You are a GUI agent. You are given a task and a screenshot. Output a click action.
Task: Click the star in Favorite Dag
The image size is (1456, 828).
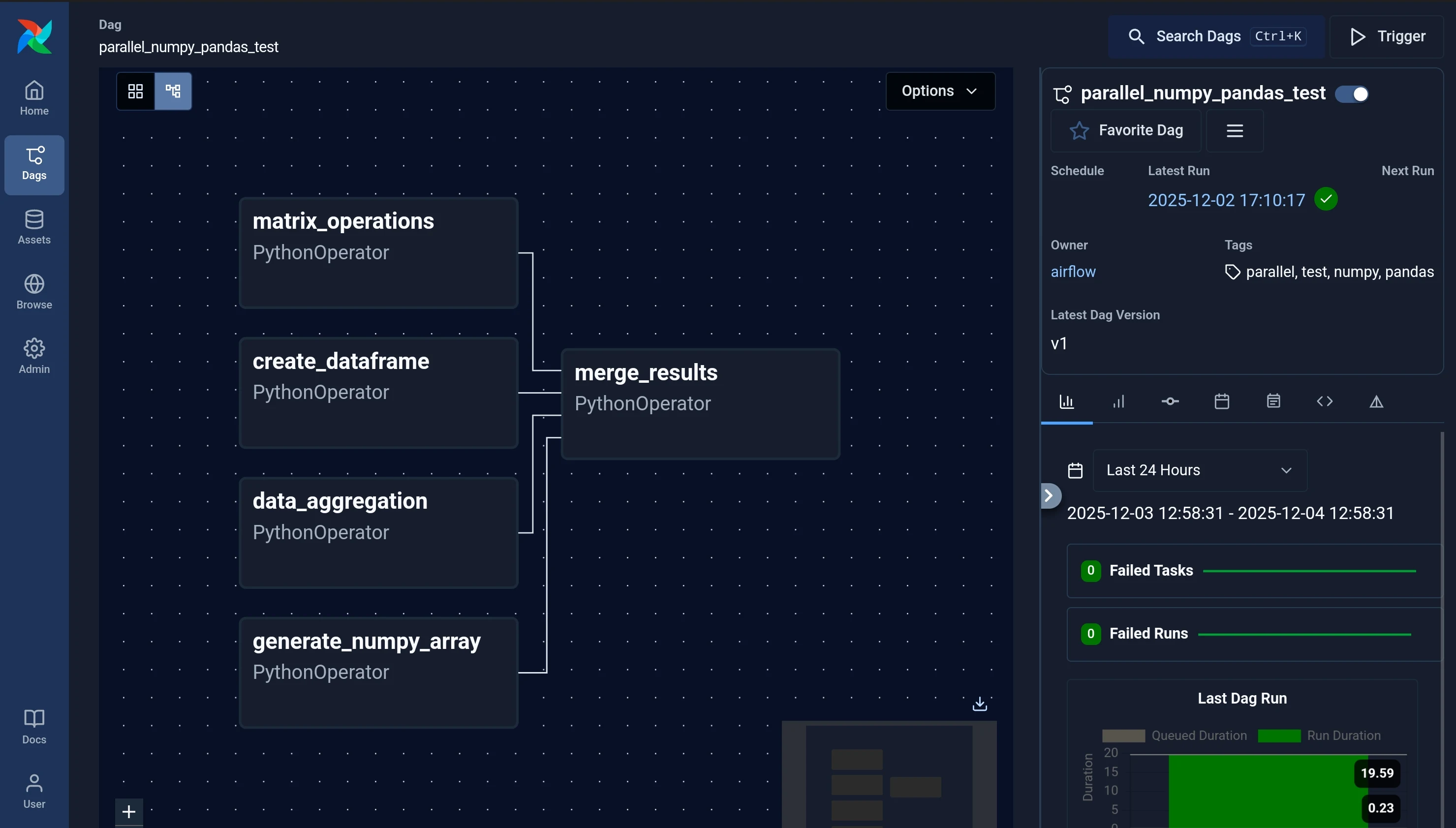coord(1079,131)
